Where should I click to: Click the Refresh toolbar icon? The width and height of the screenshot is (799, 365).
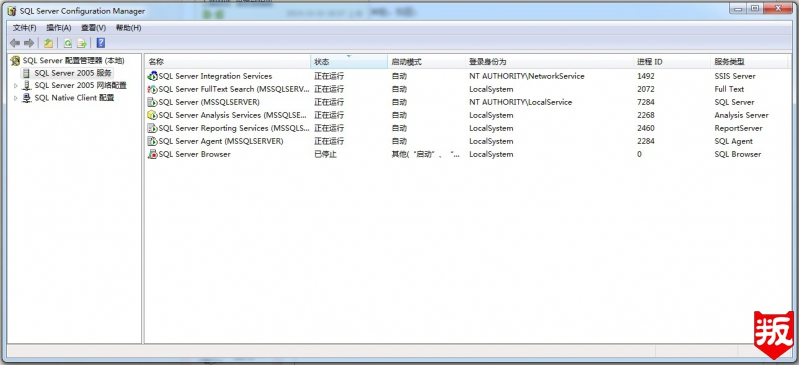click(68, 43)
